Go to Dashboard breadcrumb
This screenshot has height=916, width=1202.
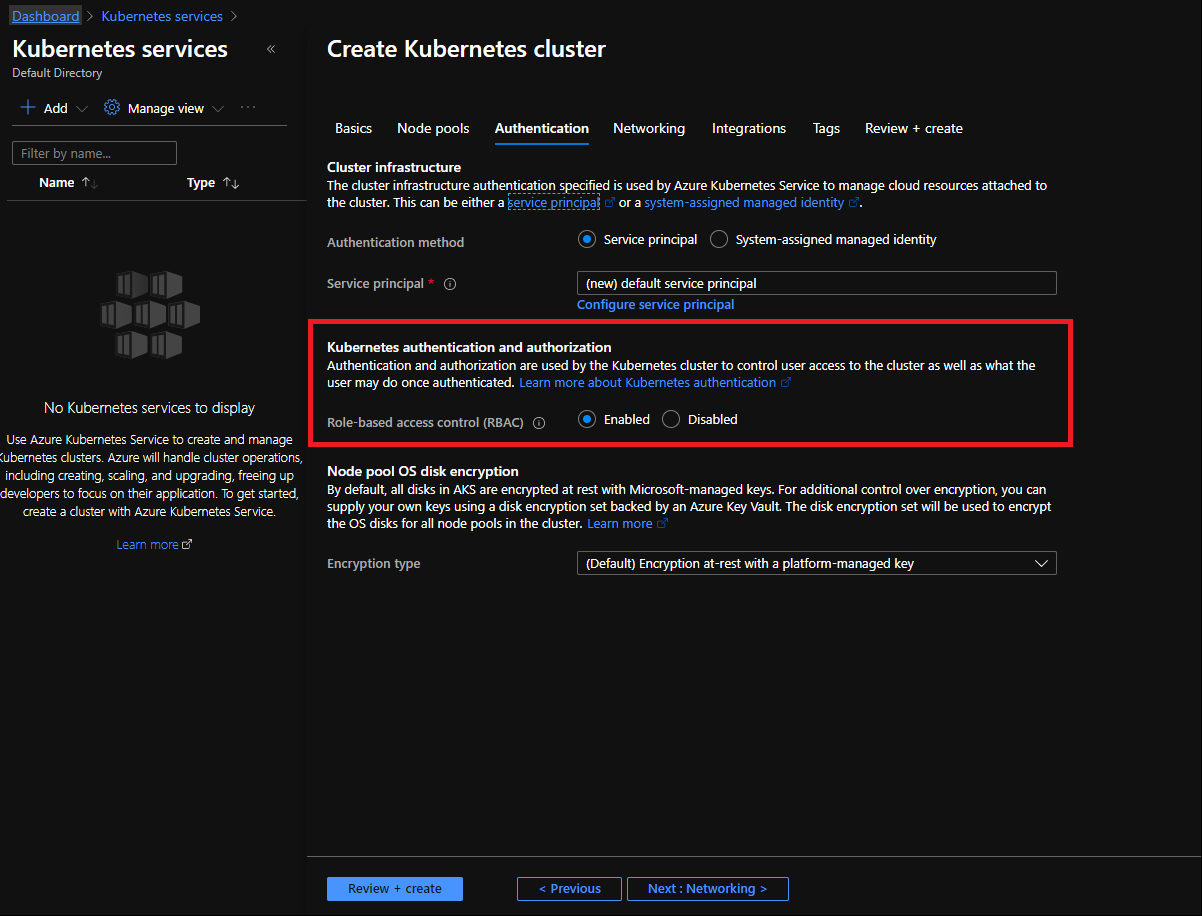45,16
